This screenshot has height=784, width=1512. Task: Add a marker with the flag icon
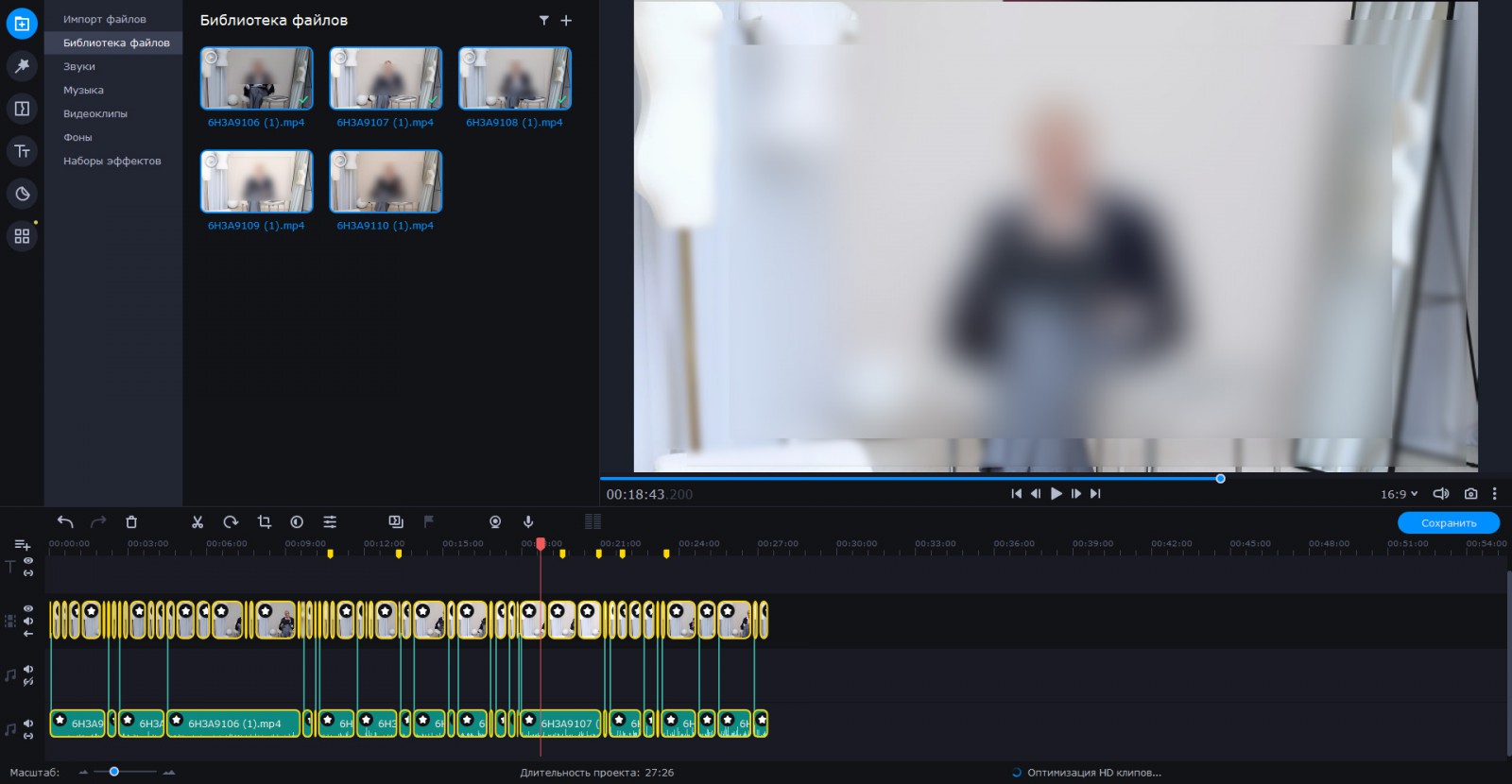click(429, 521)
